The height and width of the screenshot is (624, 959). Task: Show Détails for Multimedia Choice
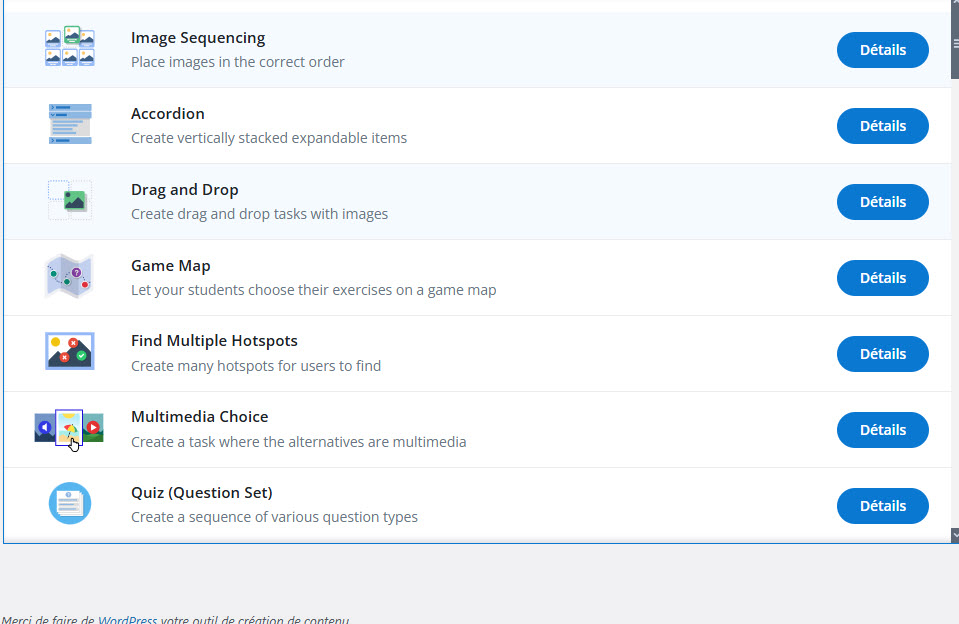point(882,430)
